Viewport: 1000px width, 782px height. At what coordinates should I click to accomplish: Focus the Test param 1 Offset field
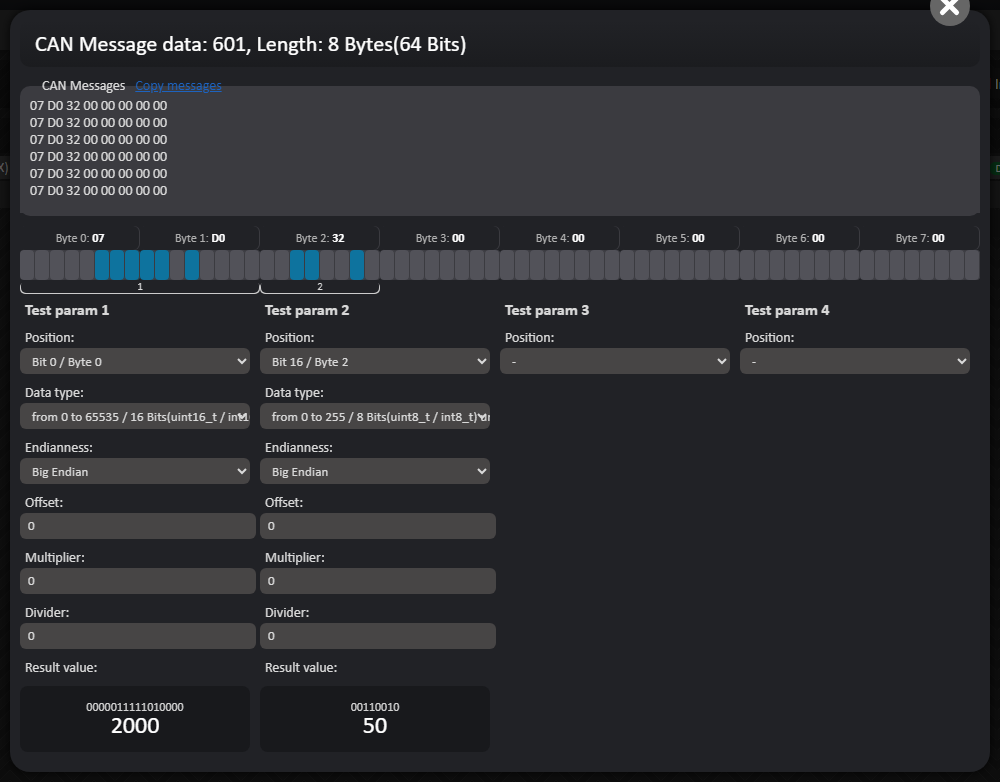pos(138,526)
